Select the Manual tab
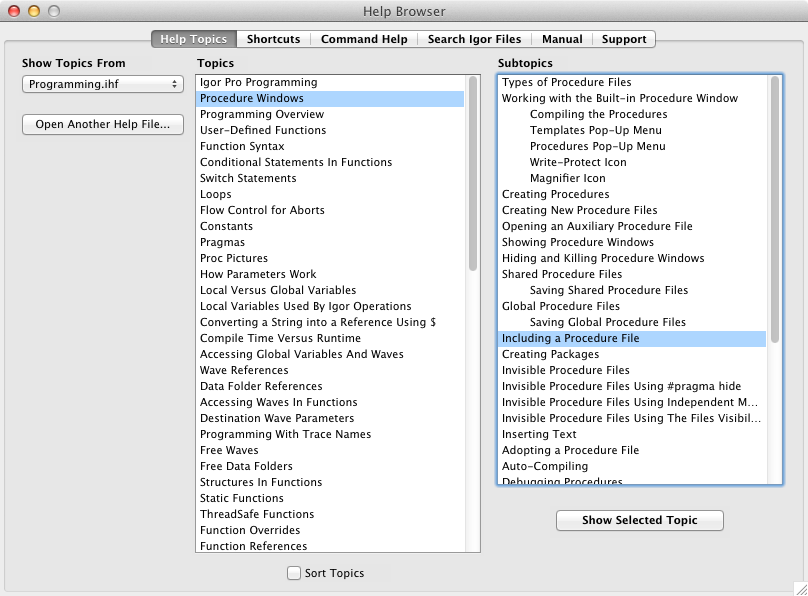 (x=562, y=39)
